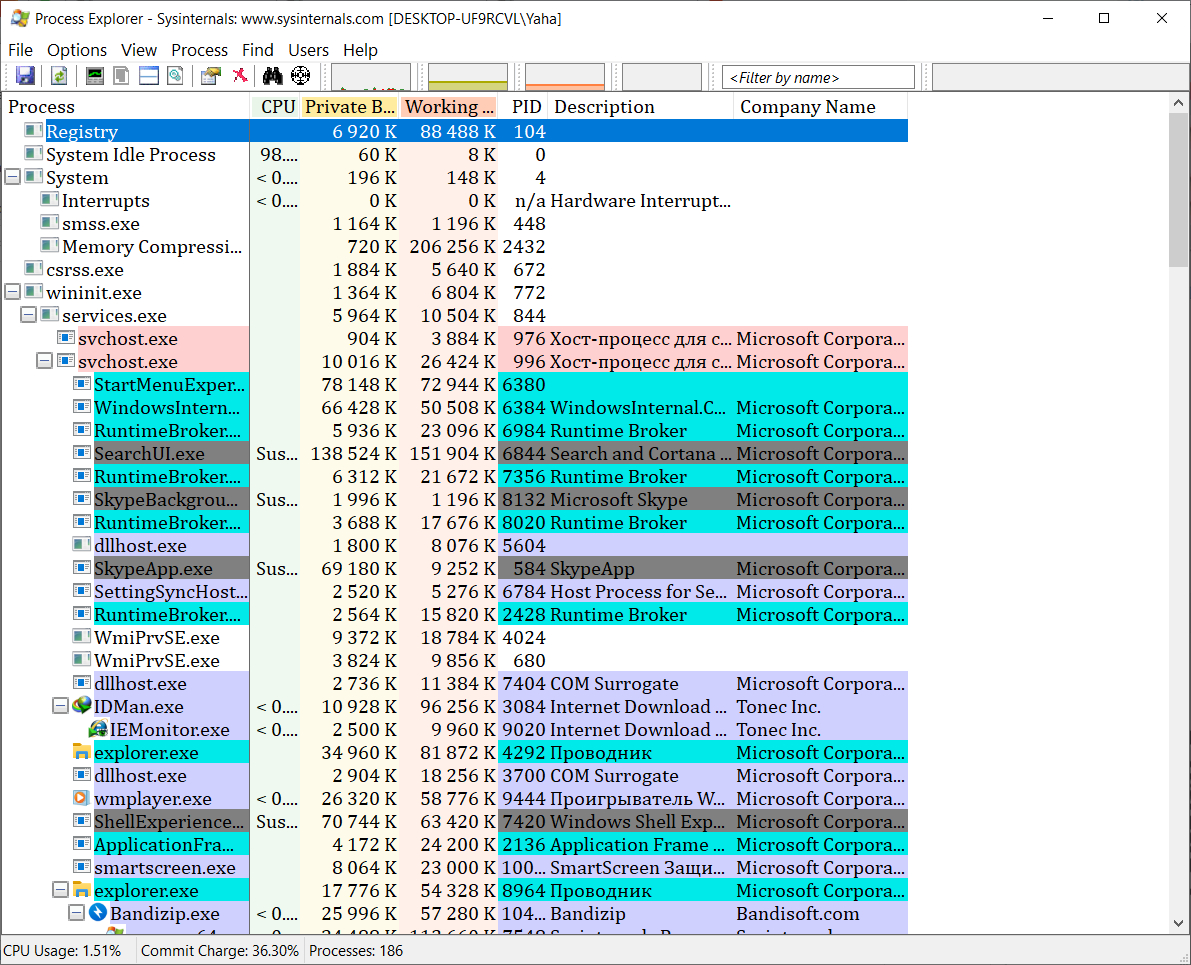This screenshot has width=1191, height=965.
Task: Sort by Working Set column header
Action: [x=448, y=106]
